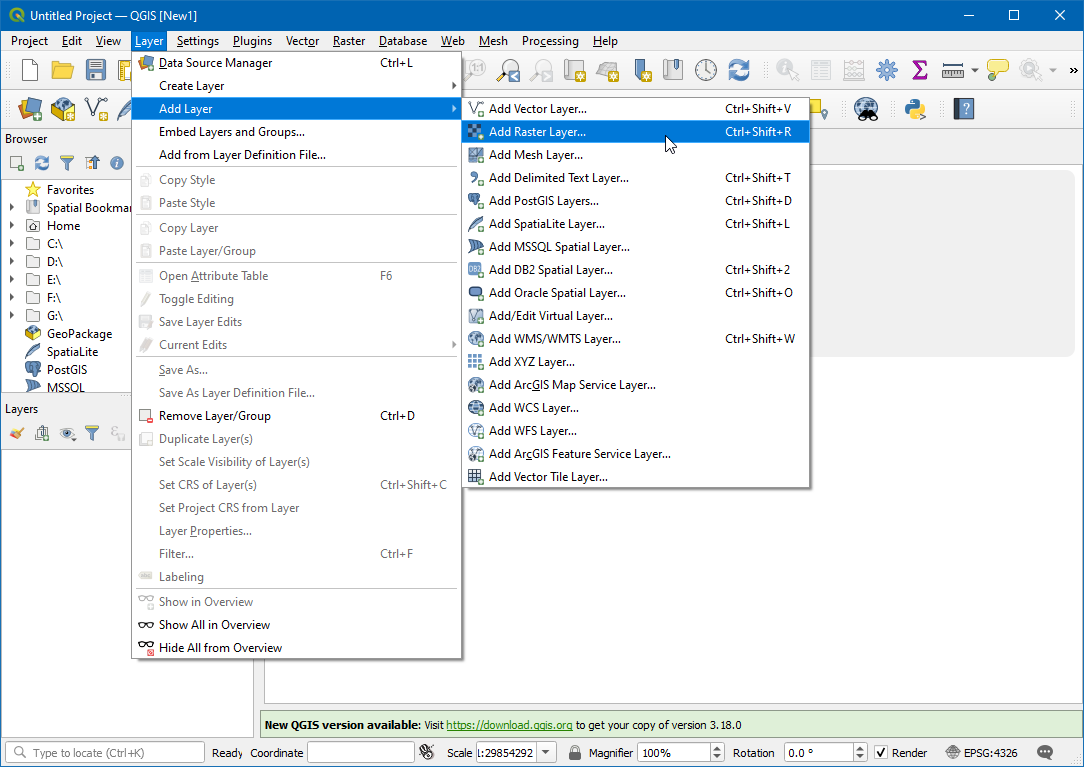Select Add Delimited Text Layer menu entry

558,178
